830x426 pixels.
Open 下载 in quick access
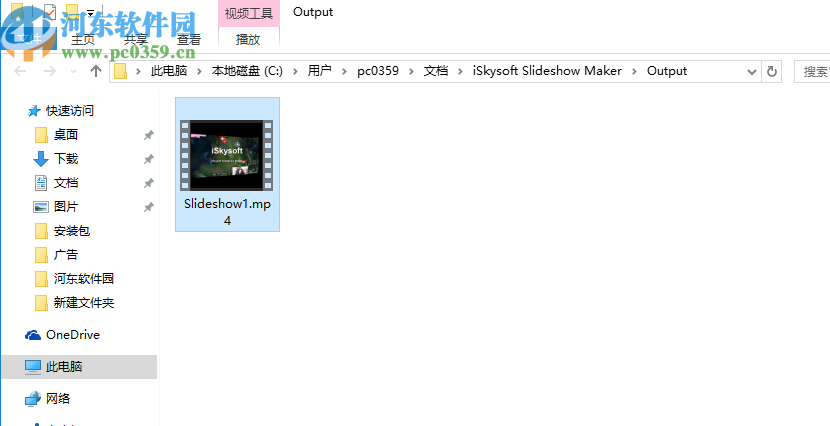pos(66,159)
